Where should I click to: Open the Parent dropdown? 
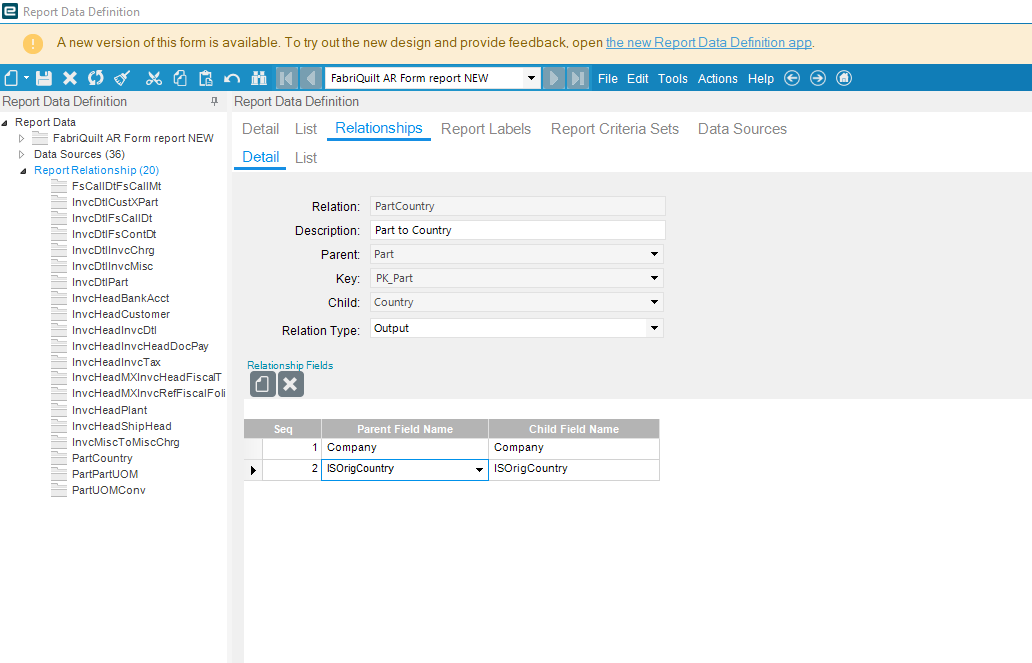[654, 254]
